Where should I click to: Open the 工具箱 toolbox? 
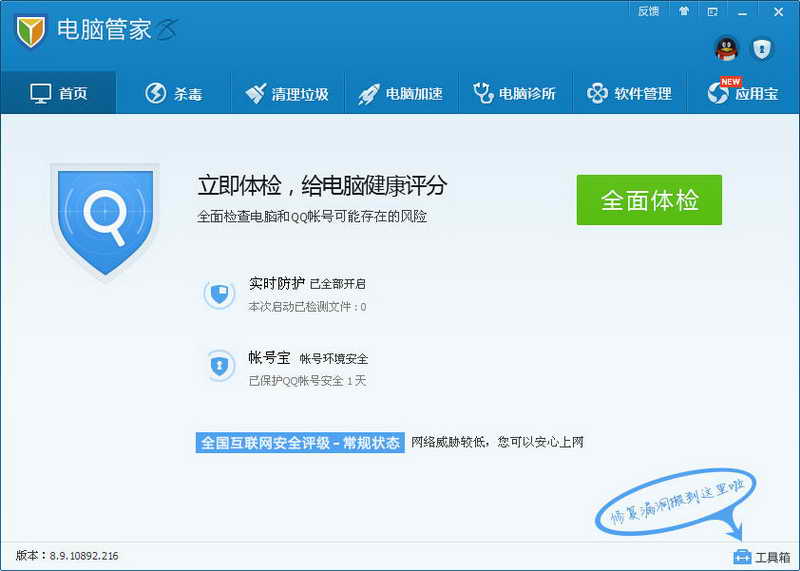[762, 556]
